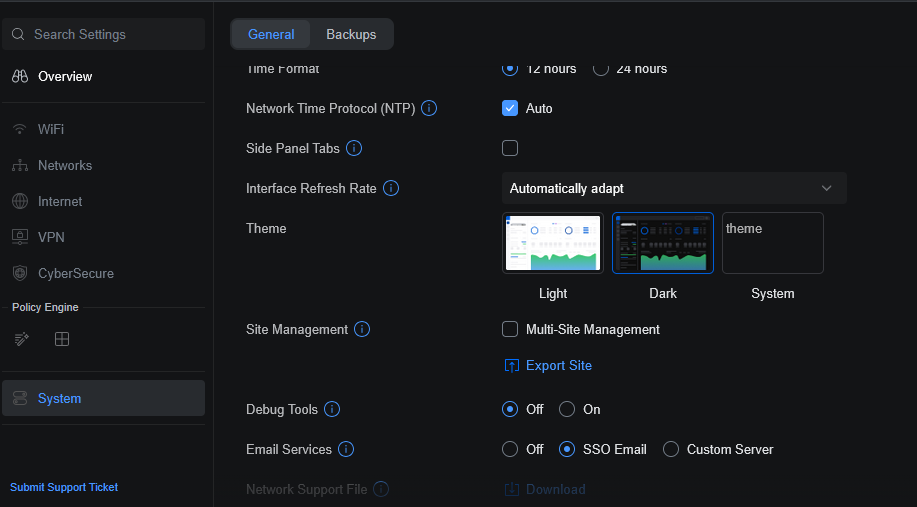Enable the Side Panel Tabs checkbox
Viewport: 917px width, 507px height.
pyautogui.click(x=510, y=148)
